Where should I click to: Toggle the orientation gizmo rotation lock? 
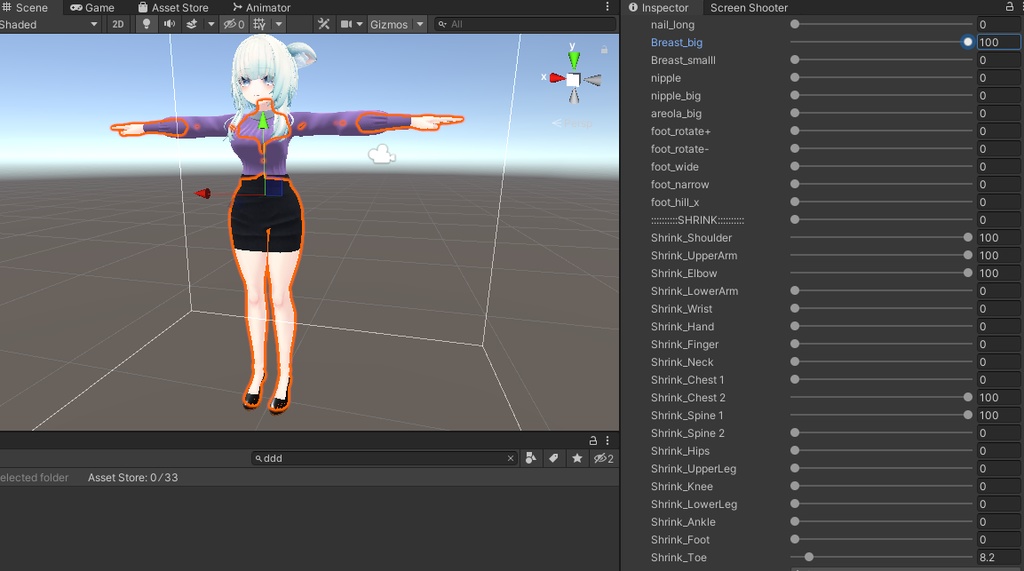click(604, 50)
